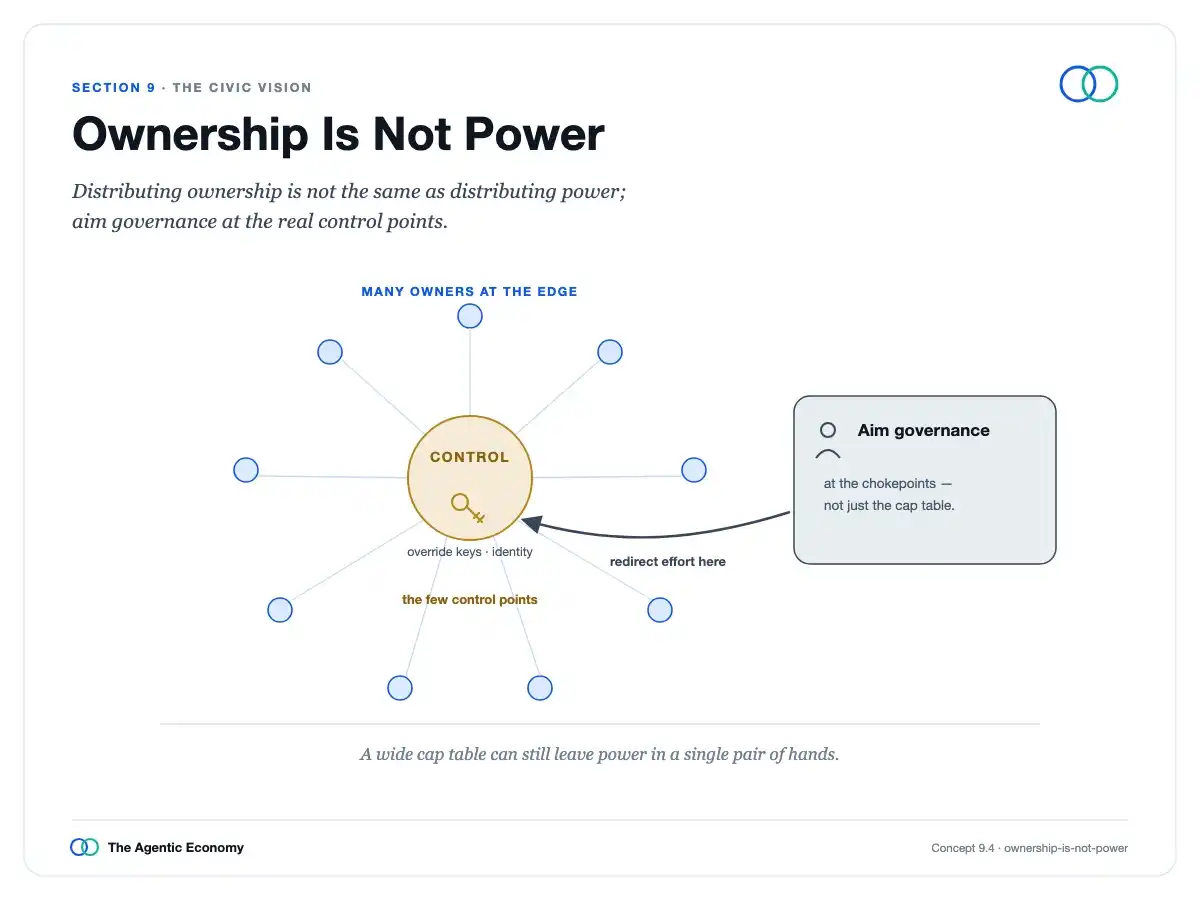The height and width of the screenshot is (900, 1200).
Task: Click the Aim governance heading
Action: click(x=924, y=431)
